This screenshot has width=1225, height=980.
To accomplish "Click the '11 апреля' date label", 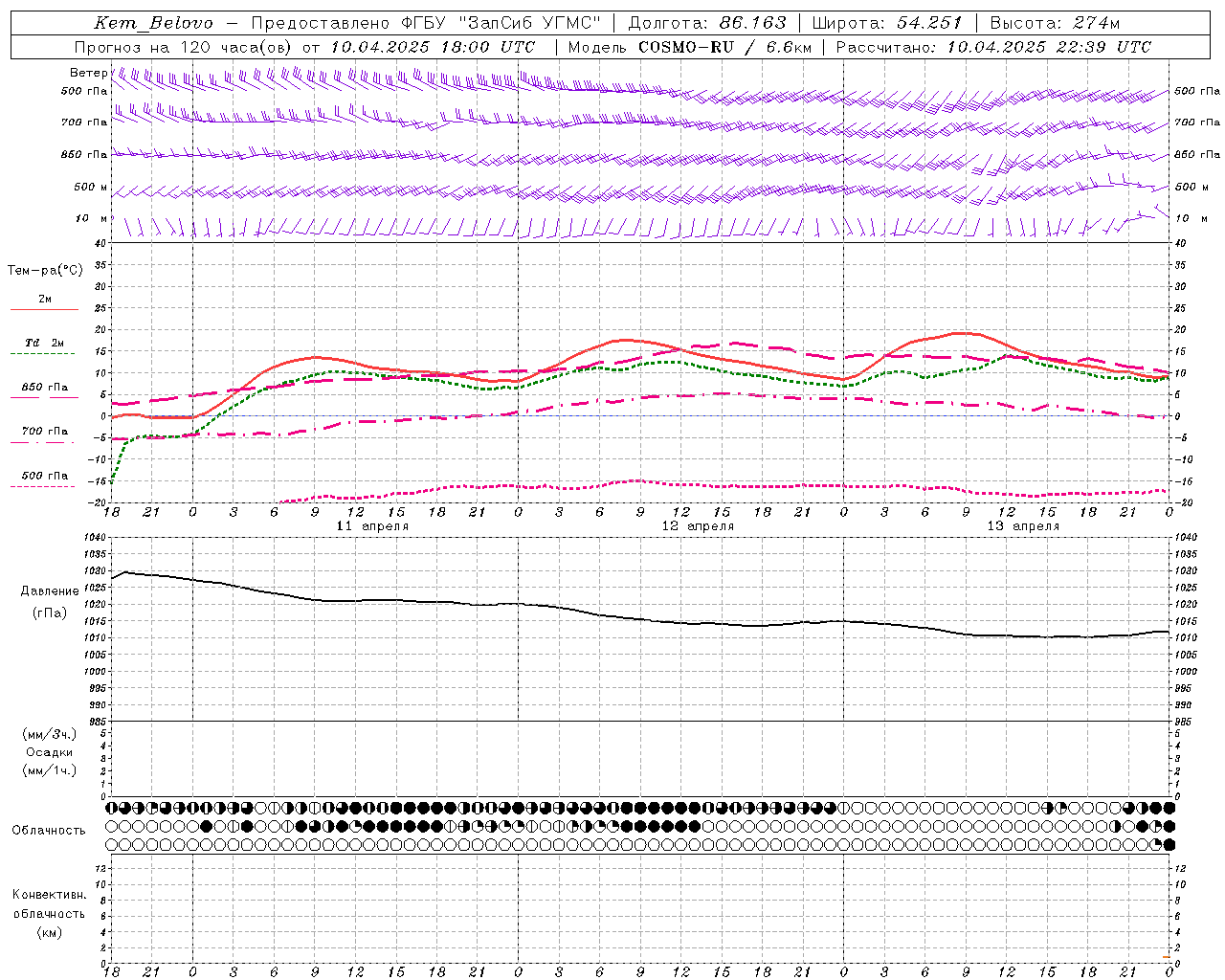I will coord(372,526).
